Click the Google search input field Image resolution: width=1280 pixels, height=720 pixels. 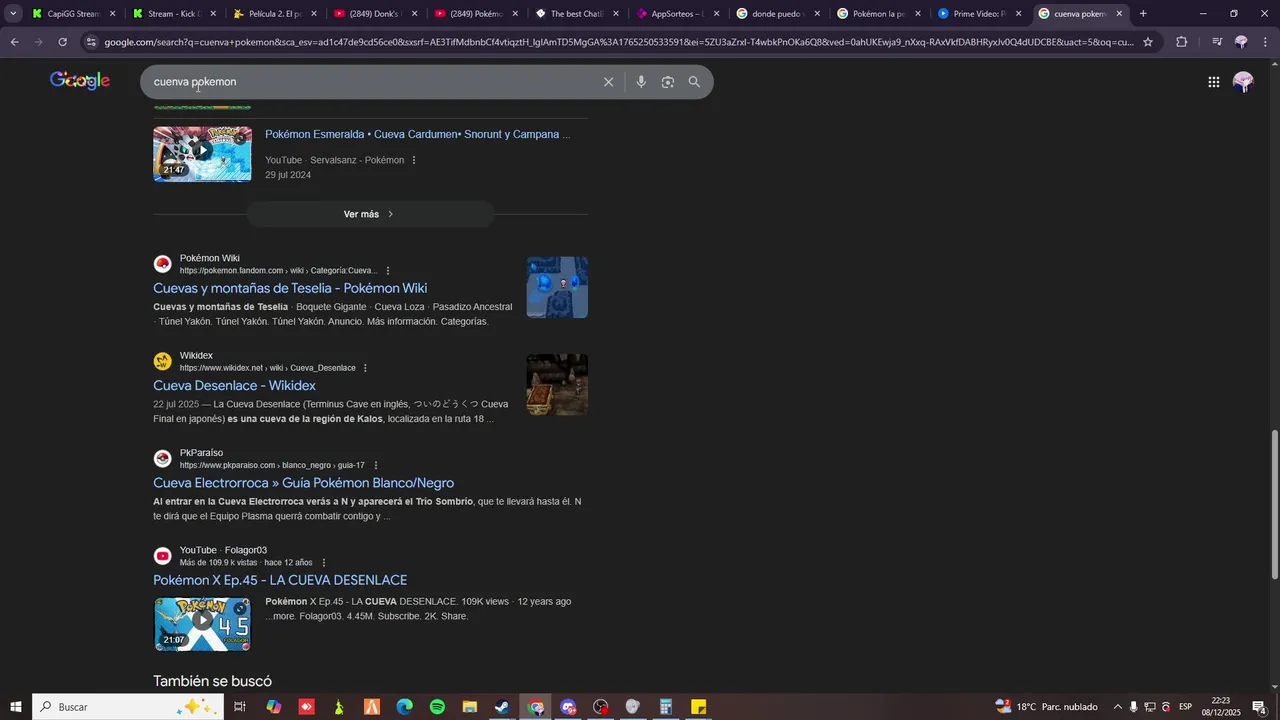[x=370, y=82]
